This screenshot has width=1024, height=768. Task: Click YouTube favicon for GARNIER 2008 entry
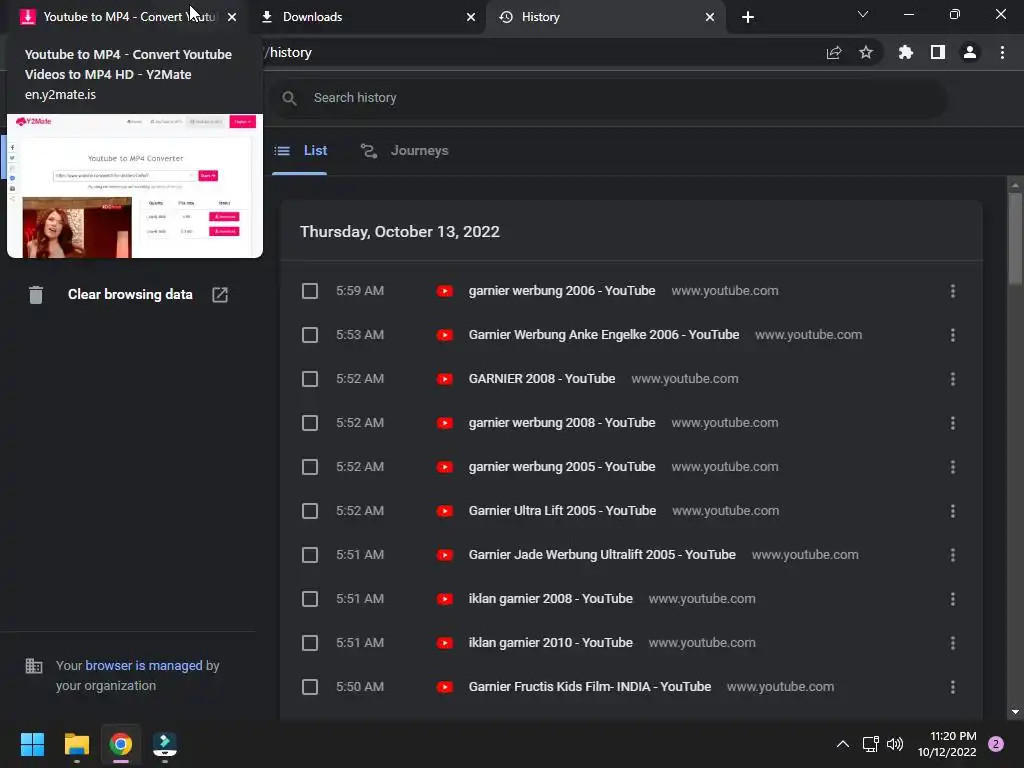(x=445, y=379)
